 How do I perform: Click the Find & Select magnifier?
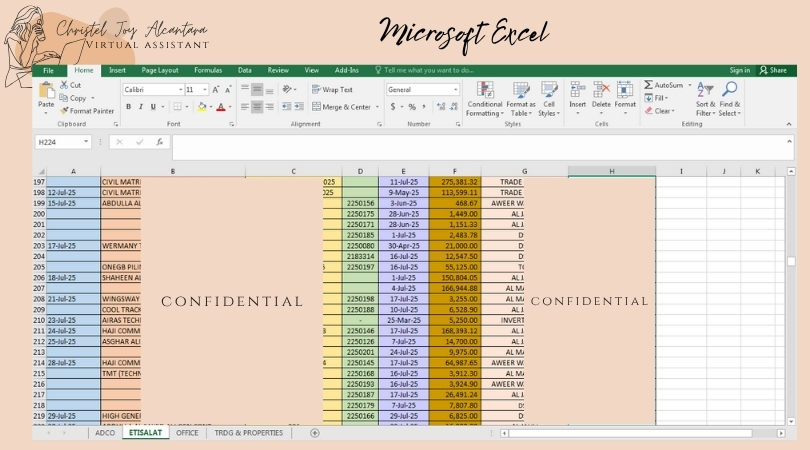coord(730,97)
